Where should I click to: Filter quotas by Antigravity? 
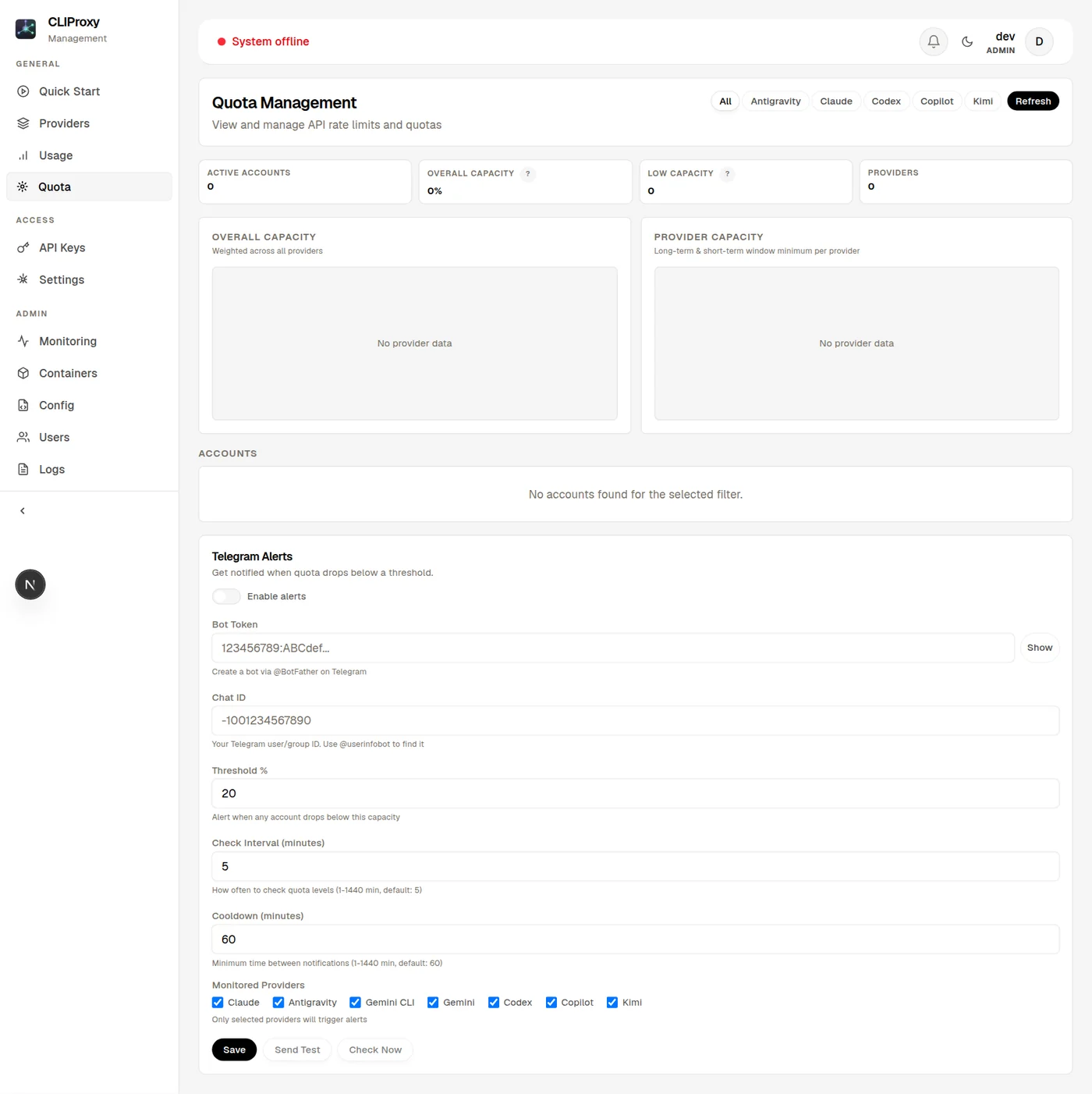775,101
